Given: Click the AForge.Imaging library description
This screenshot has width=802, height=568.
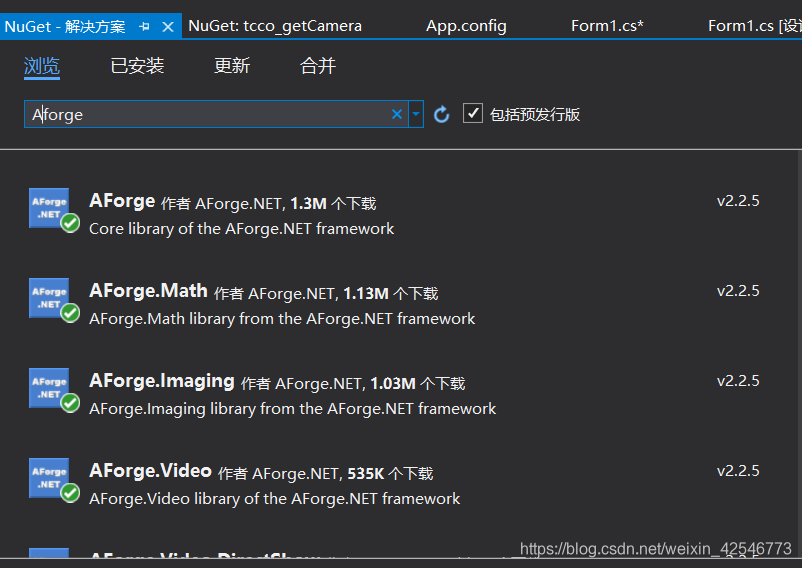Looking at the screenshot, I should click(293, 409).
